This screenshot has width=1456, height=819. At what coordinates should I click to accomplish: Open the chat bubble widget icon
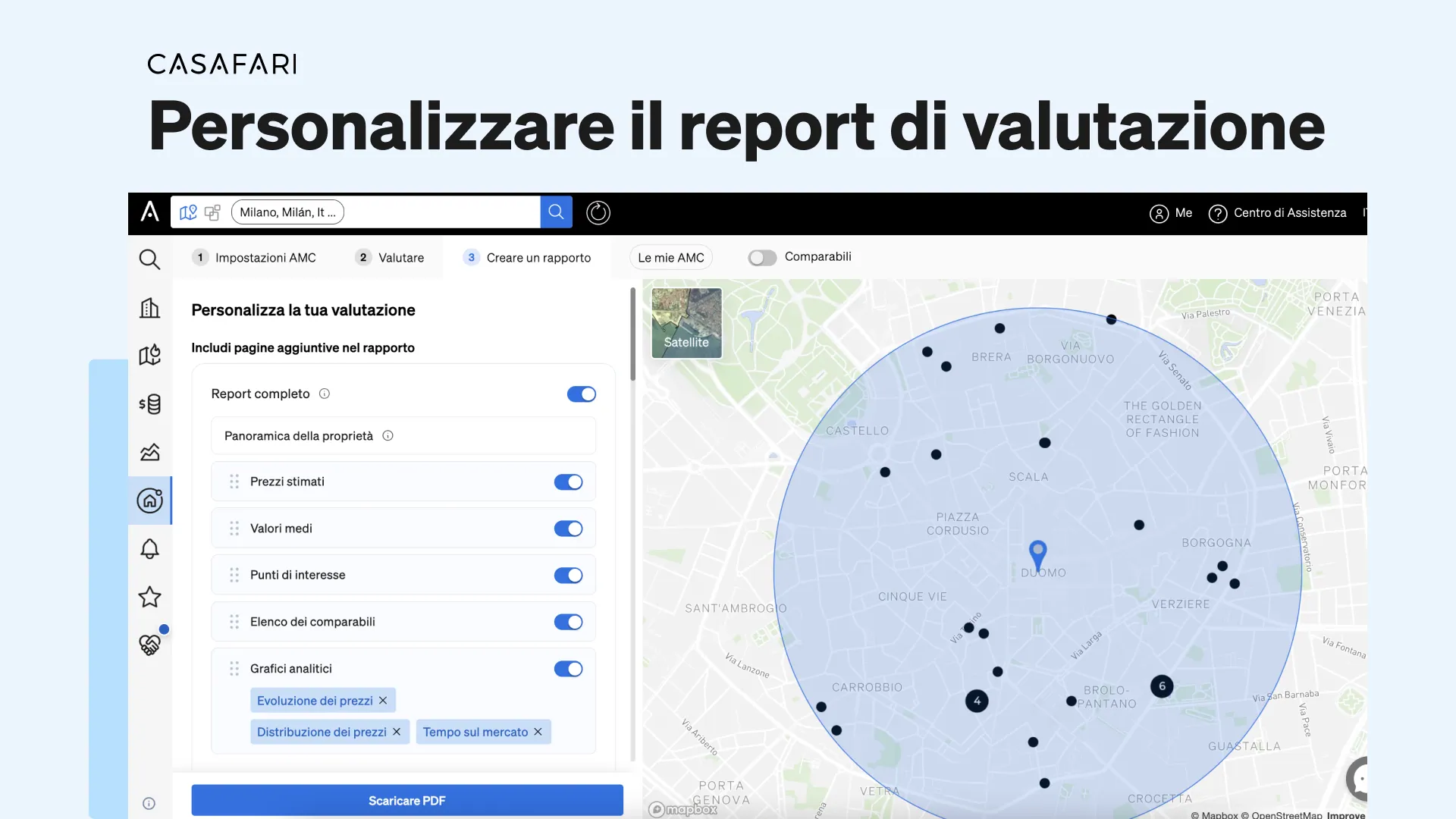point(1357,779)
